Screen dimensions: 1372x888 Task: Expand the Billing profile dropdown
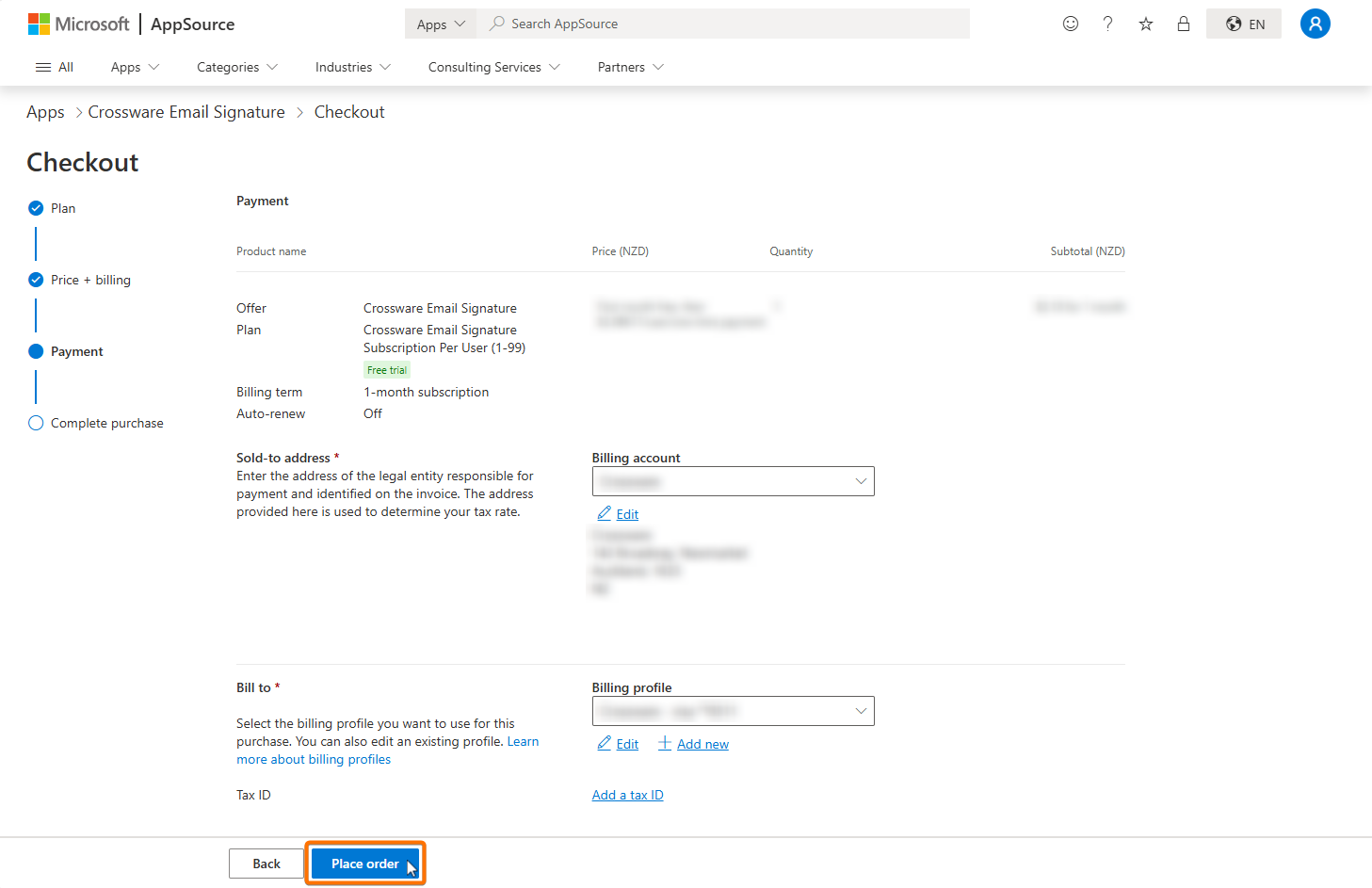pyautogui.click(x=733, y=711)
